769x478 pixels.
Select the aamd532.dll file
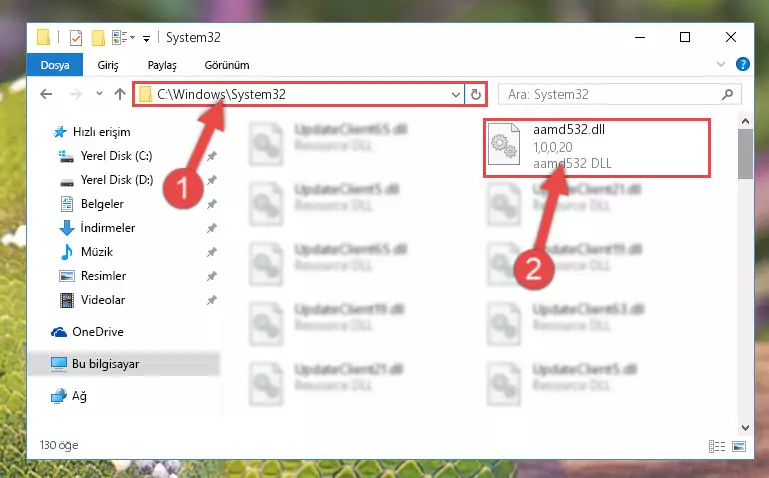point(597,147)
